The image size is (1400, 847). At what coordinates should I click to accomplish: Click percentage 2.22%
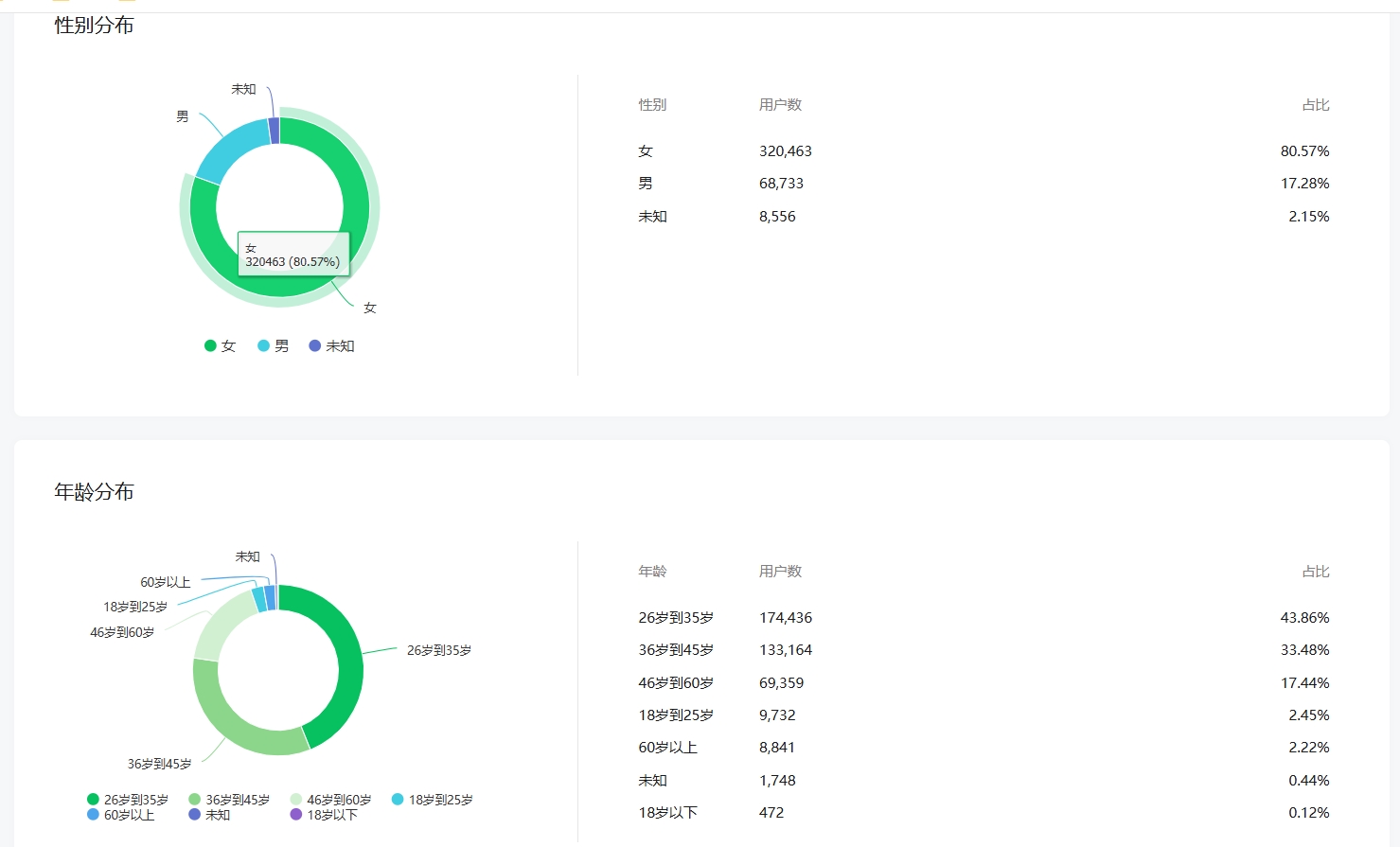(x=1308, y=748)
